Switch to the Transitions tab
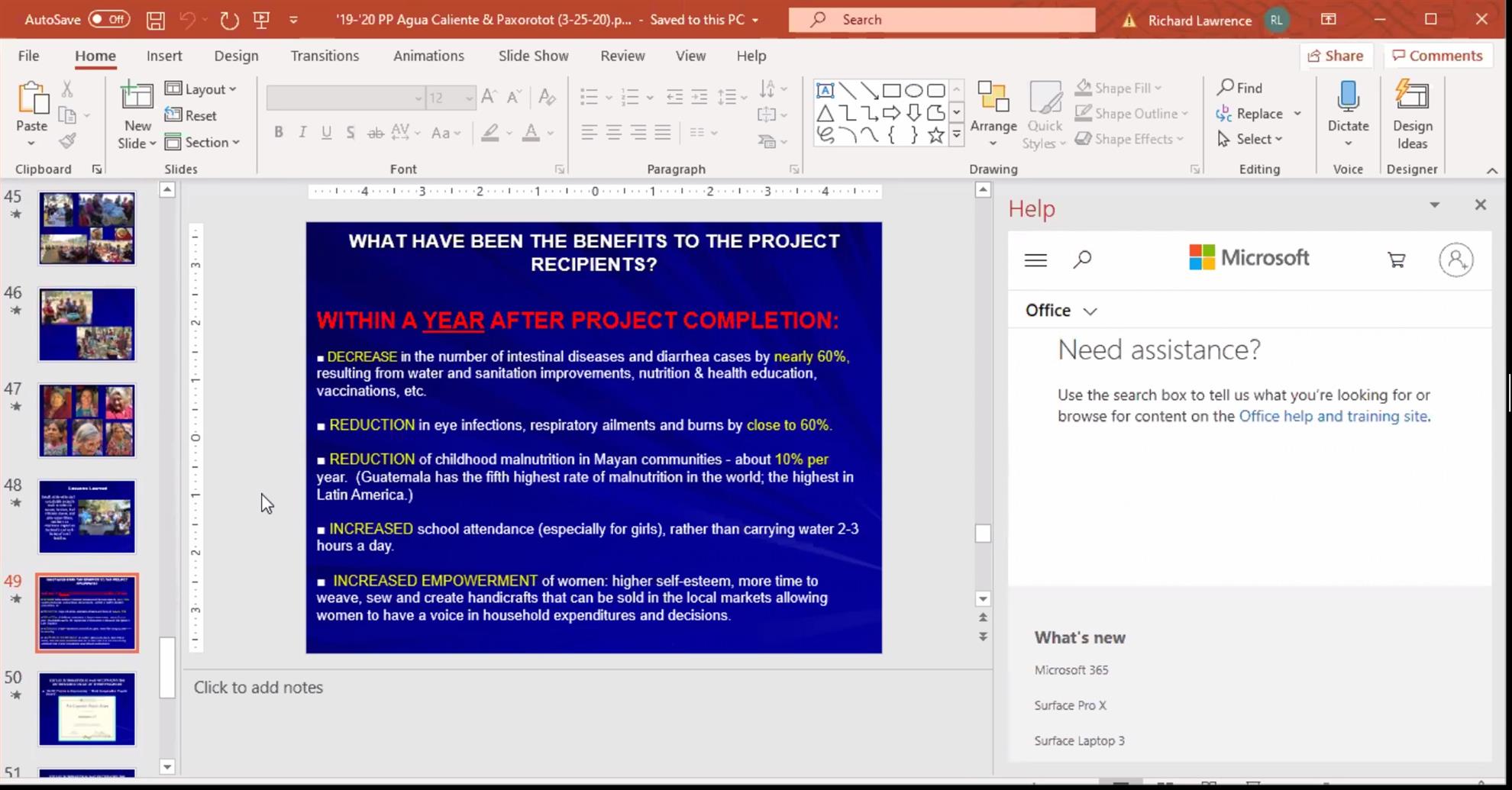Image resolution: width=1512 pixels, height=790 pixels. point(325,56)
